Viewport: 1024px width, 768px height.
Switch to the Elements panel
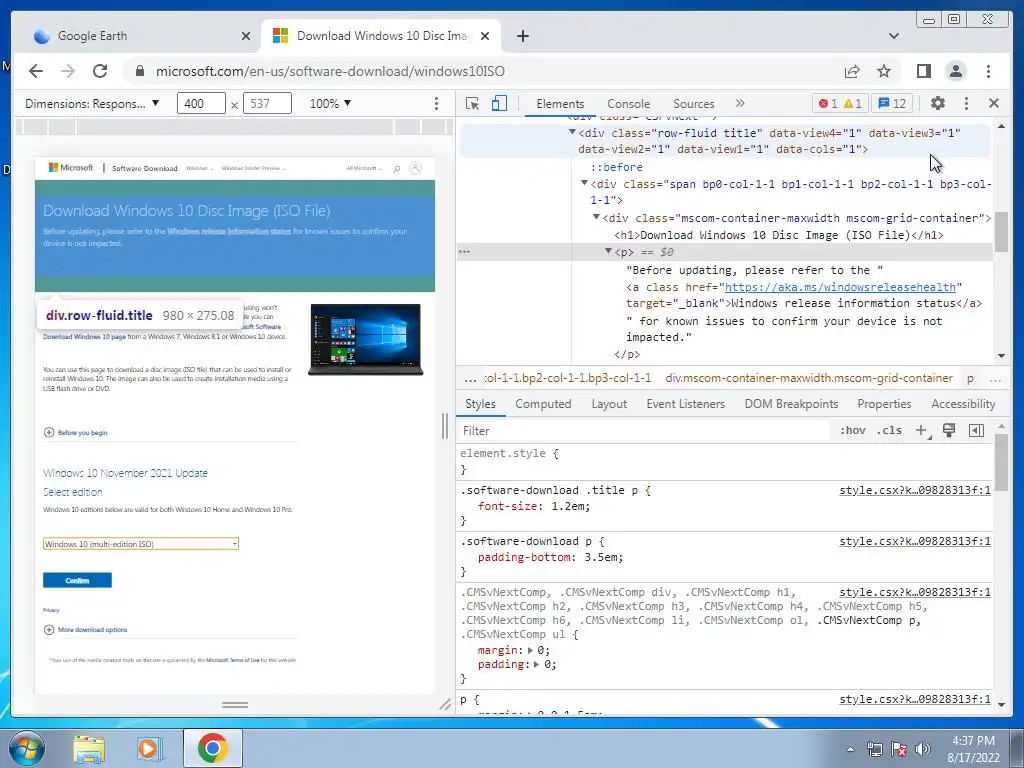560,104
